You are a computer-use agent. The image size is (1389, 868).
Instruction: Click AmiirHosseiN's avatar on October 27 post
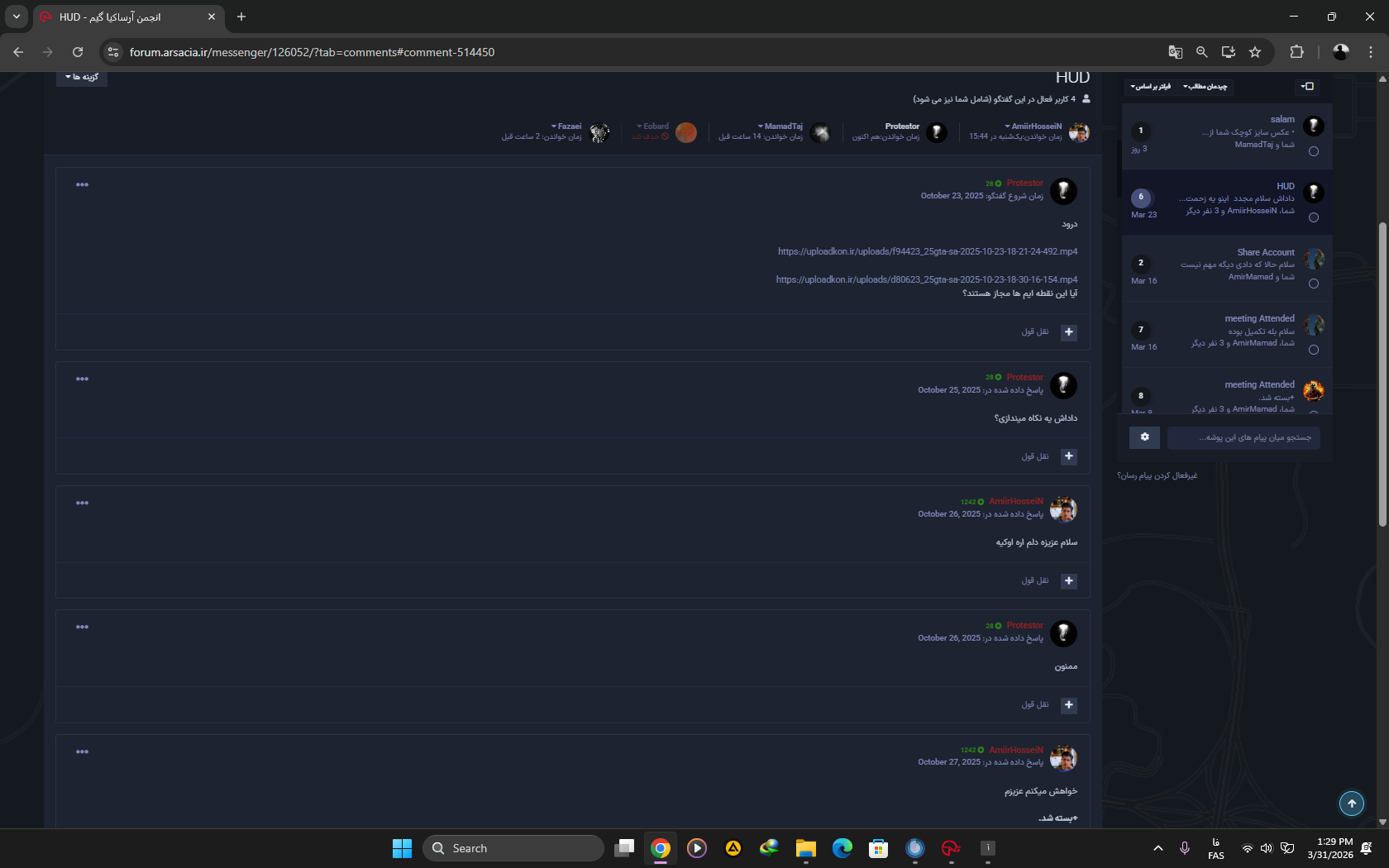click(1063, 758)
